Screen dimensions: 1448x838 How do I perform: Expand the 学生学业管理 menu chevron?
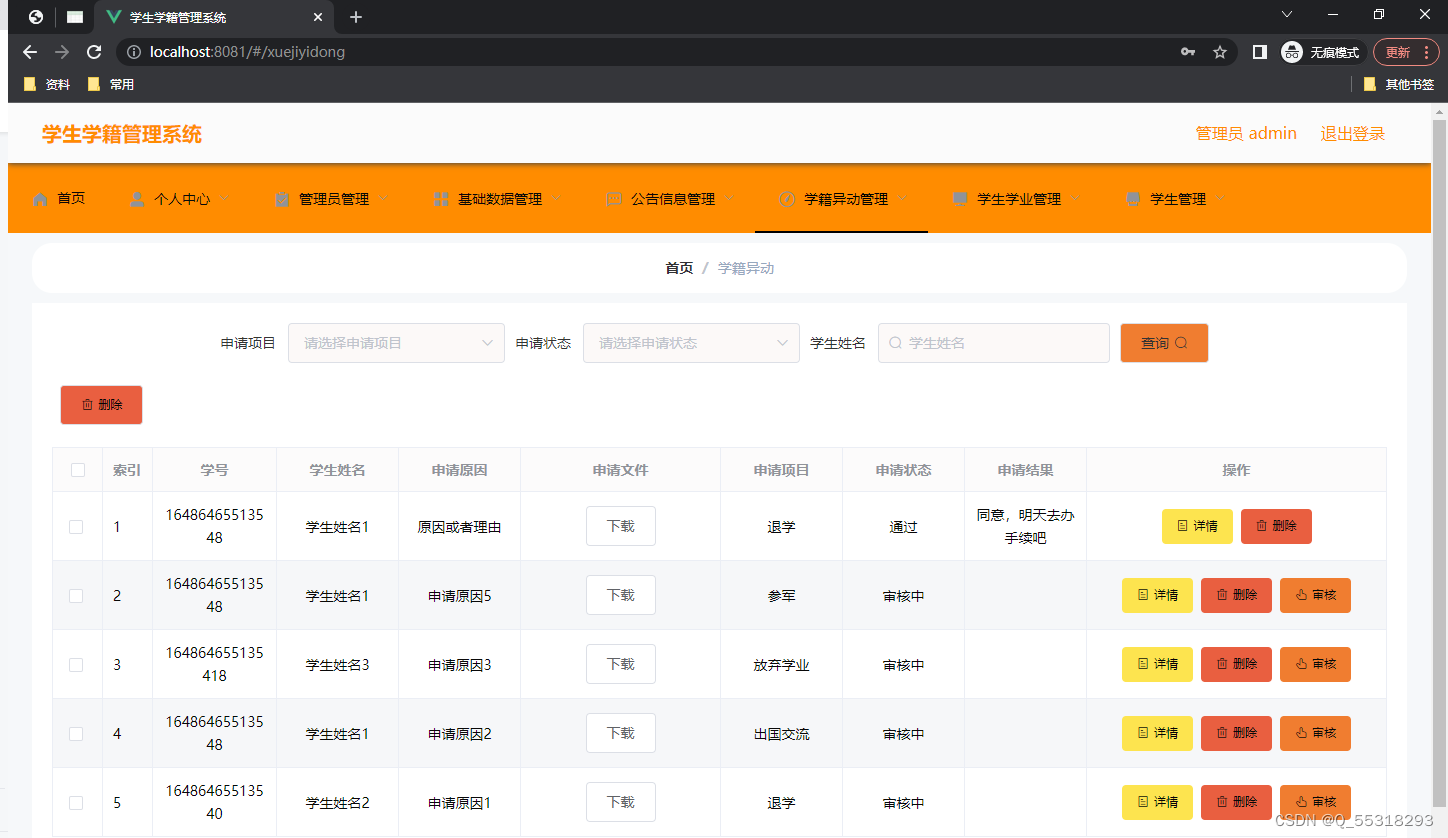tap(1076, 199)
